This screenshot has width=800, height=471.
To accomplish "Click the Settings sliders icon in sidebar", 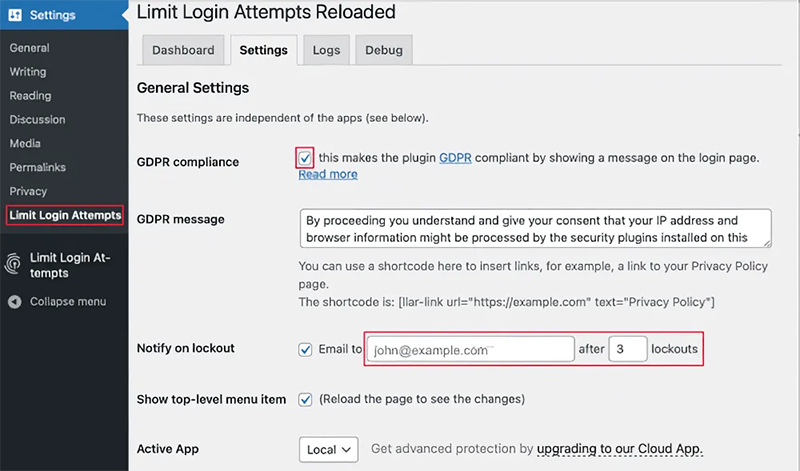I will 15,15.
